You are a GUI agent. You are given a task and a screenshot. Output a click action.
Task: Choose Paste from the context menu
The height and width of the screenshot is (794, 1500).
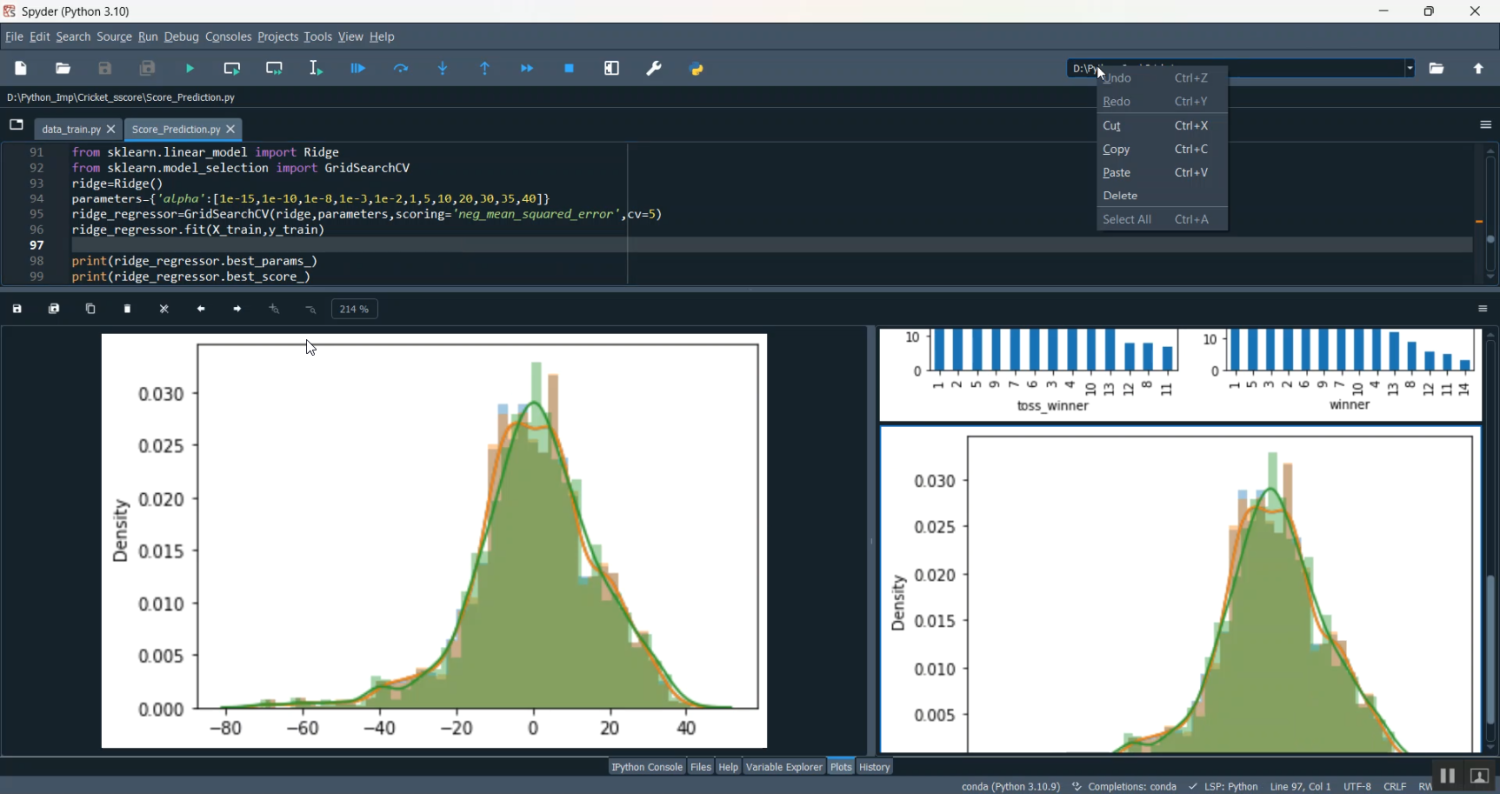pyautogui.click(x=1117, y=173)
